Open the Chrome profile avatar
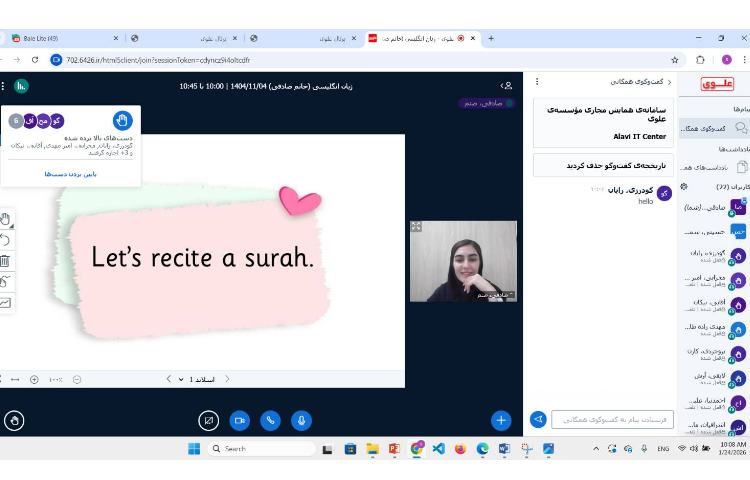Screen dimensions: 750x480 click(x=727, y=60)
